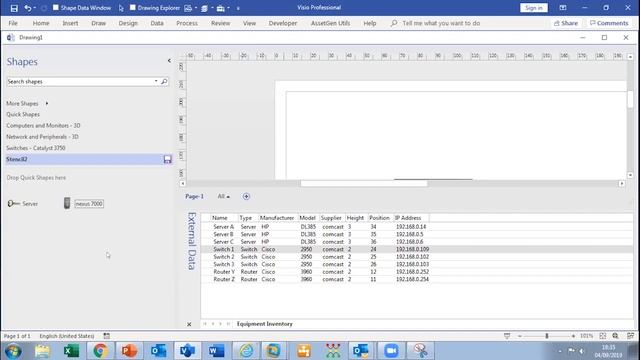Click the Visio document icon beside Drawing1
Screen dimensions: 640x360
point(11,38)
